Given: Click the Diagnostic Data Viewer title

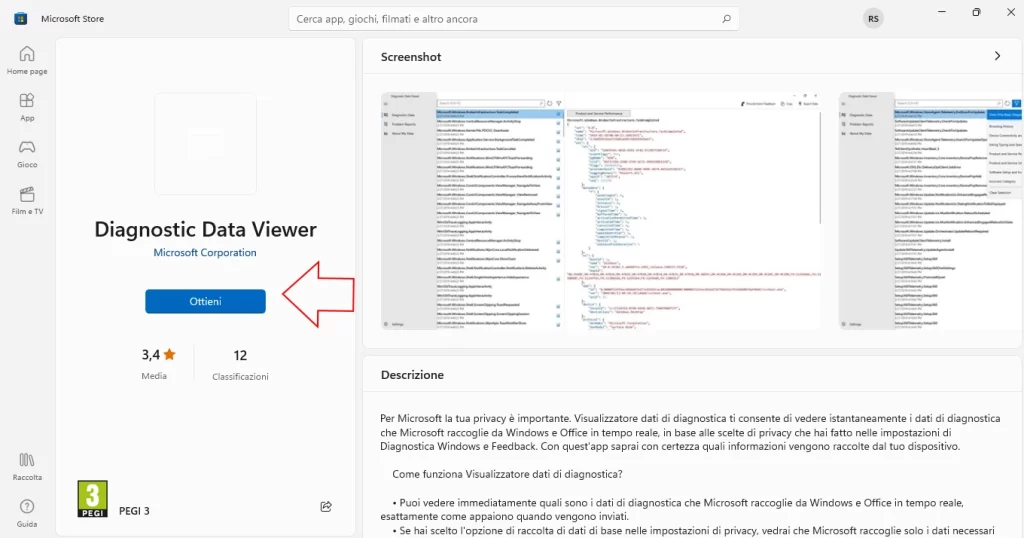Looking at the screenshot, I should 205,229.
